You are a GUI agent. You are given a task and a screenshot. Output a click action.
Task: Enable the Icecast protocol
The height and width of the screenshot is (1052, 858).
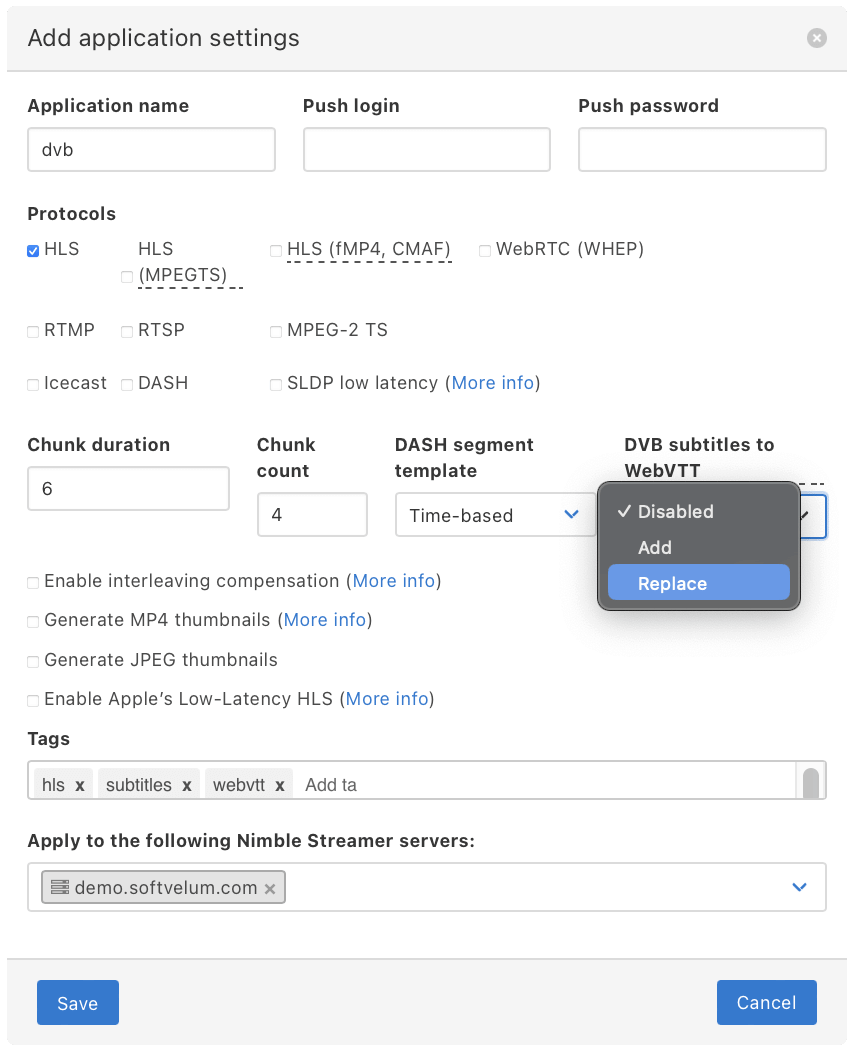click(x=31, y=383)
